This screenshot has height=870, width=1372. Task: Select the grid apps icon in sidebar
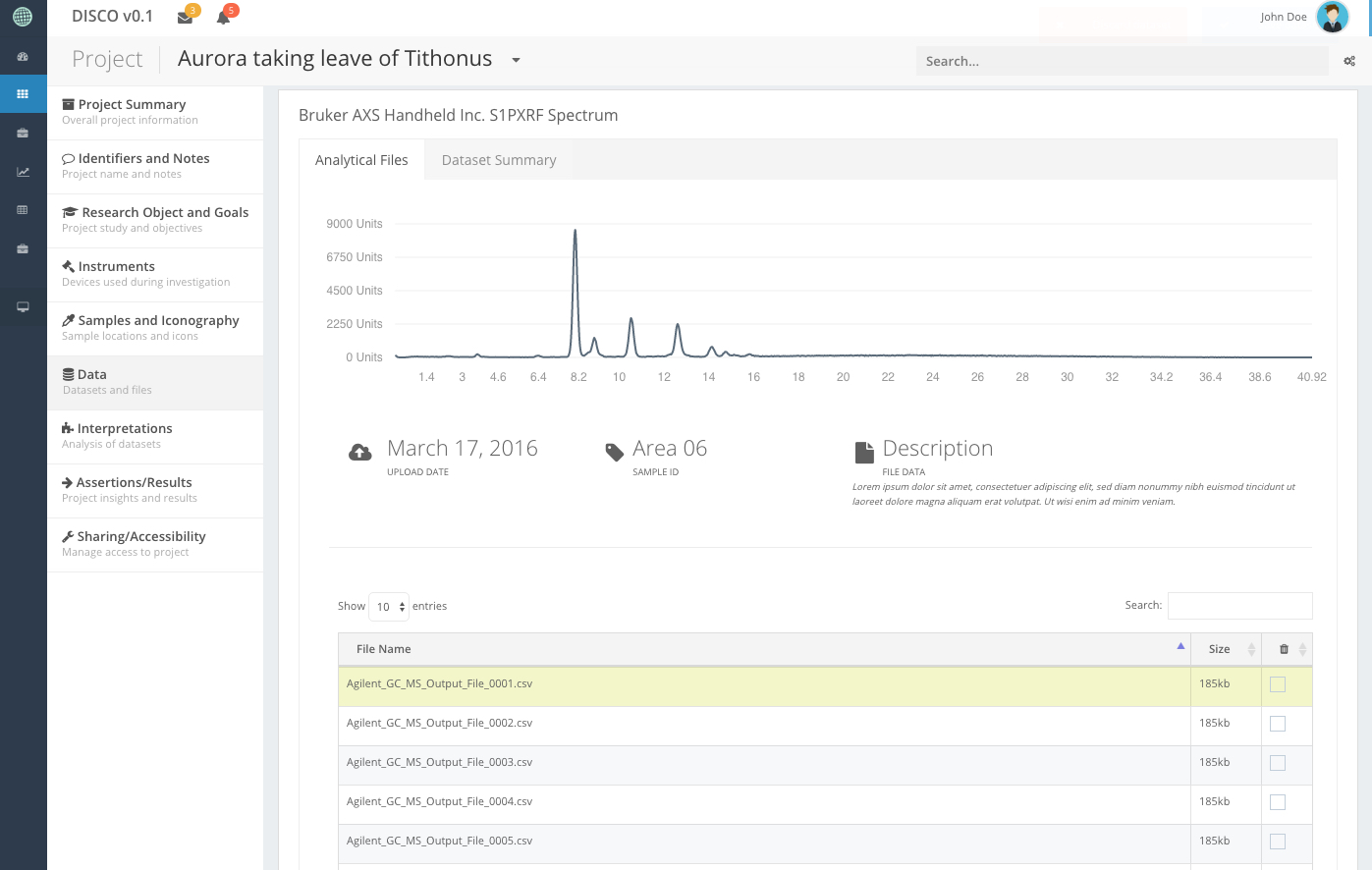[x=23, y=94]
